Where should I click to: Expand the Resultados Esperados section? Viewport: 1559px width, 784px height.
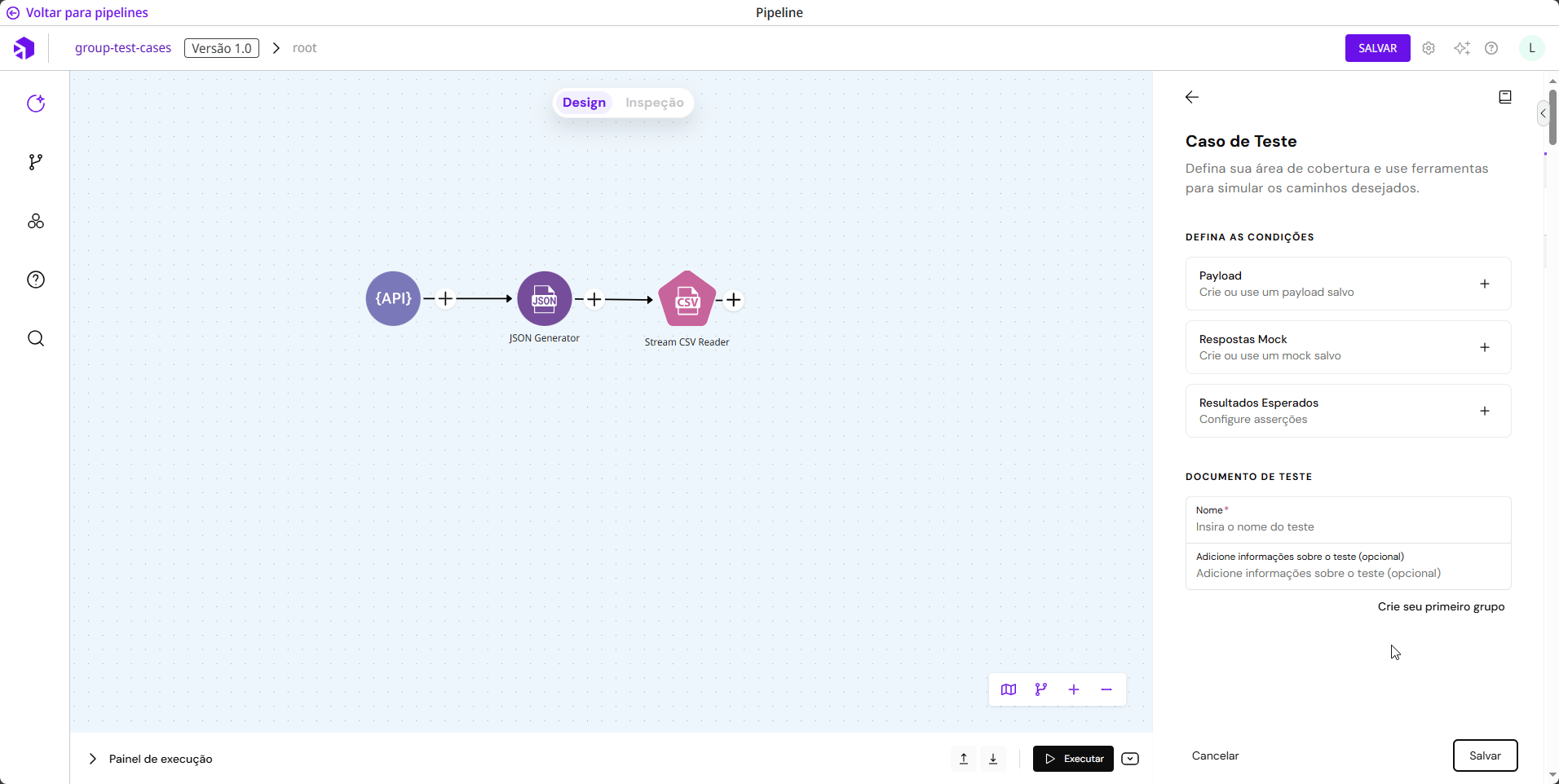point(1485,411)
